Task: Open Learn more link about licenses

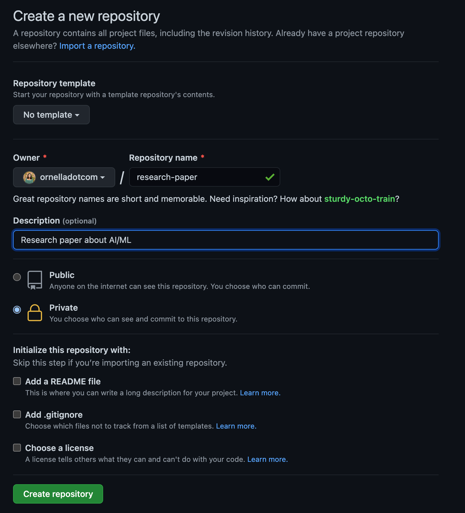Action: 267,460
